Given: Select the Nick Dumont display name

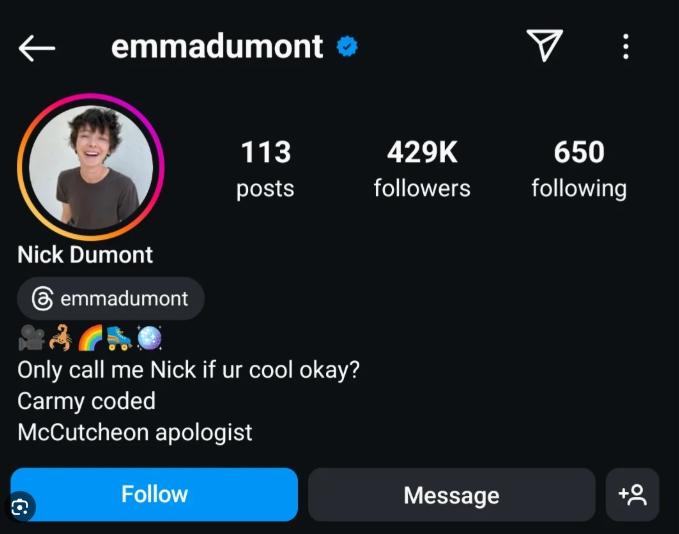Looking at the screenshot, I should pos(85,254).
